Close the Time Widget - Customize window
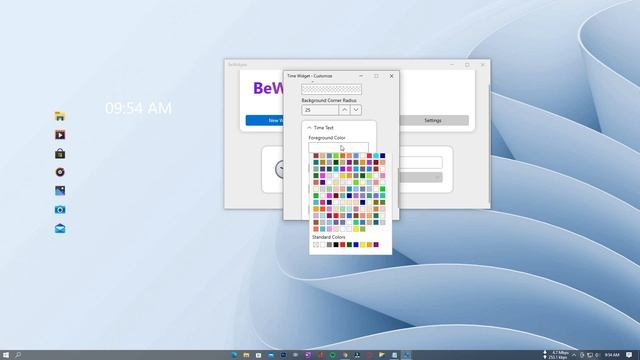The height and width of the screenshot is (360, 640). [391, 76]
